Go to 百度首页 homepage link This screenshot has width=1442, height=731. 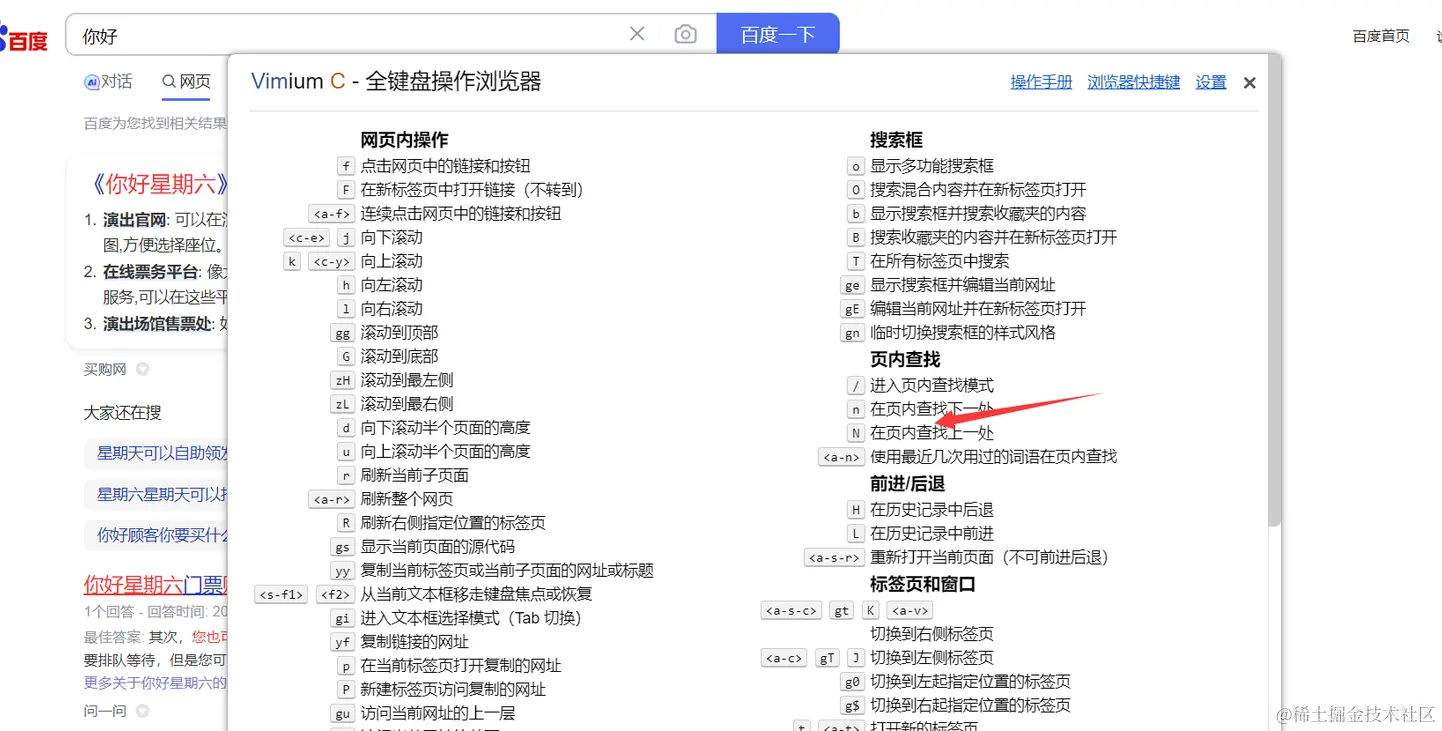click(1381, 36)
